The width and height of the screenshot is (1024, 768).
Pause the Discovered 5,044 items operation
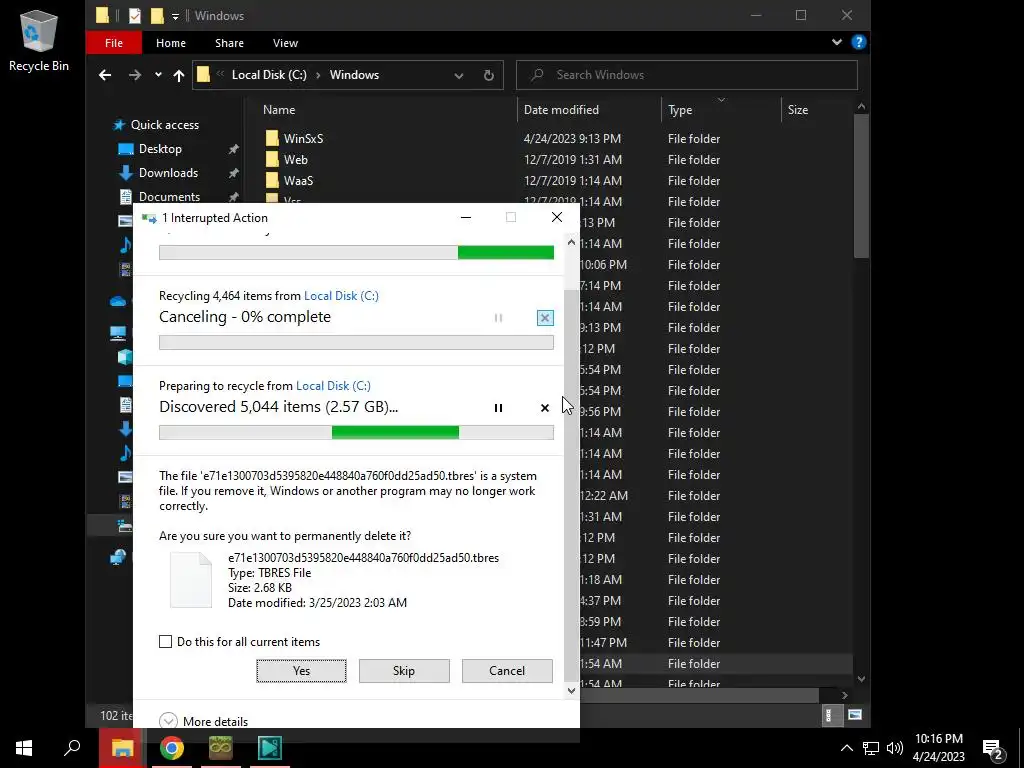pyautogui.click(x=498, y=408)
